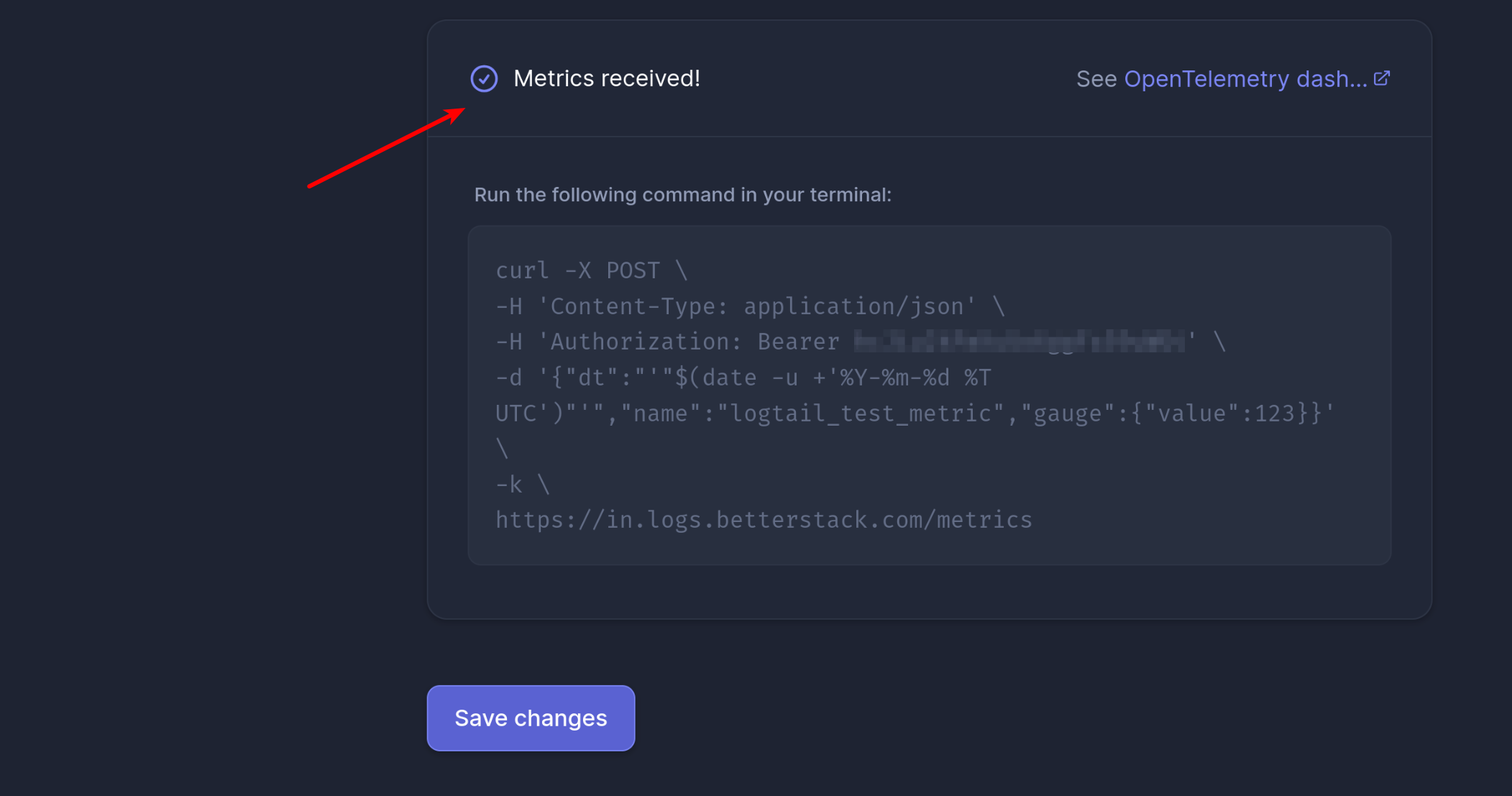Click the Authorization Bearer header line
The height and width of the screenshot is (796, 1512).
pos(861,342)
